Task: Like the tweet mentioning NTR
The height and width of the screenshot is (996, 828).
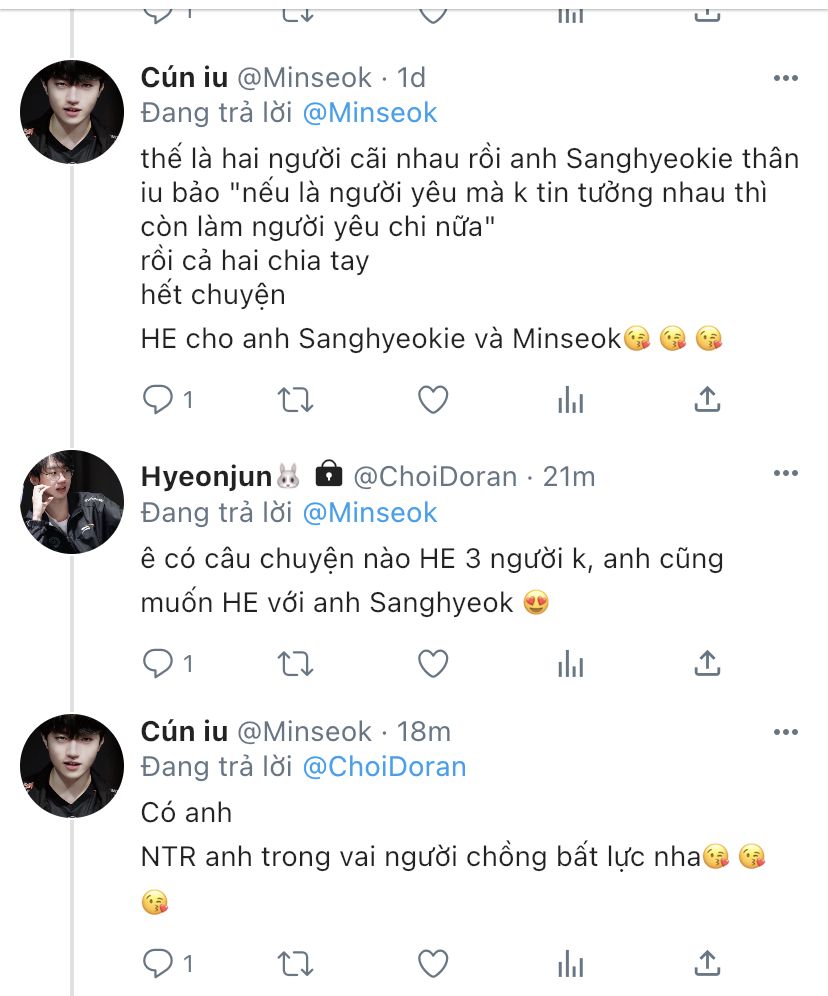Action: click(432, 964)
